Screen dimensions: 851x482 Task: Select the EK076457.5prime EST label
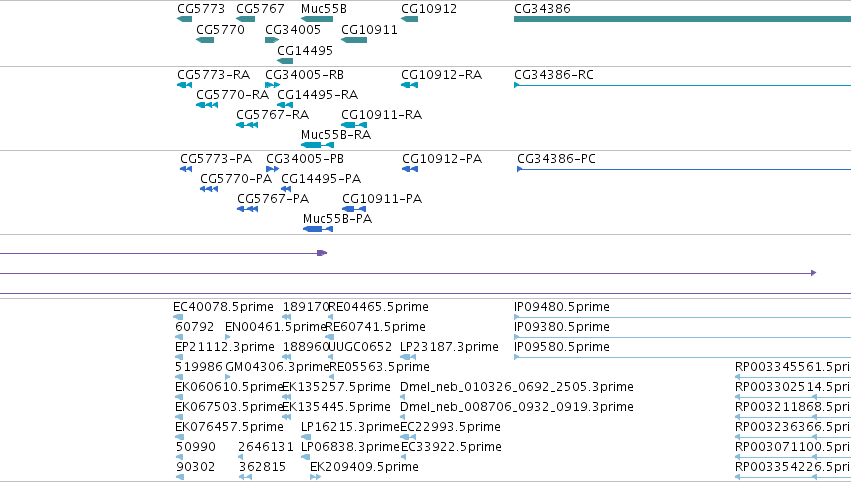point(229,427)
